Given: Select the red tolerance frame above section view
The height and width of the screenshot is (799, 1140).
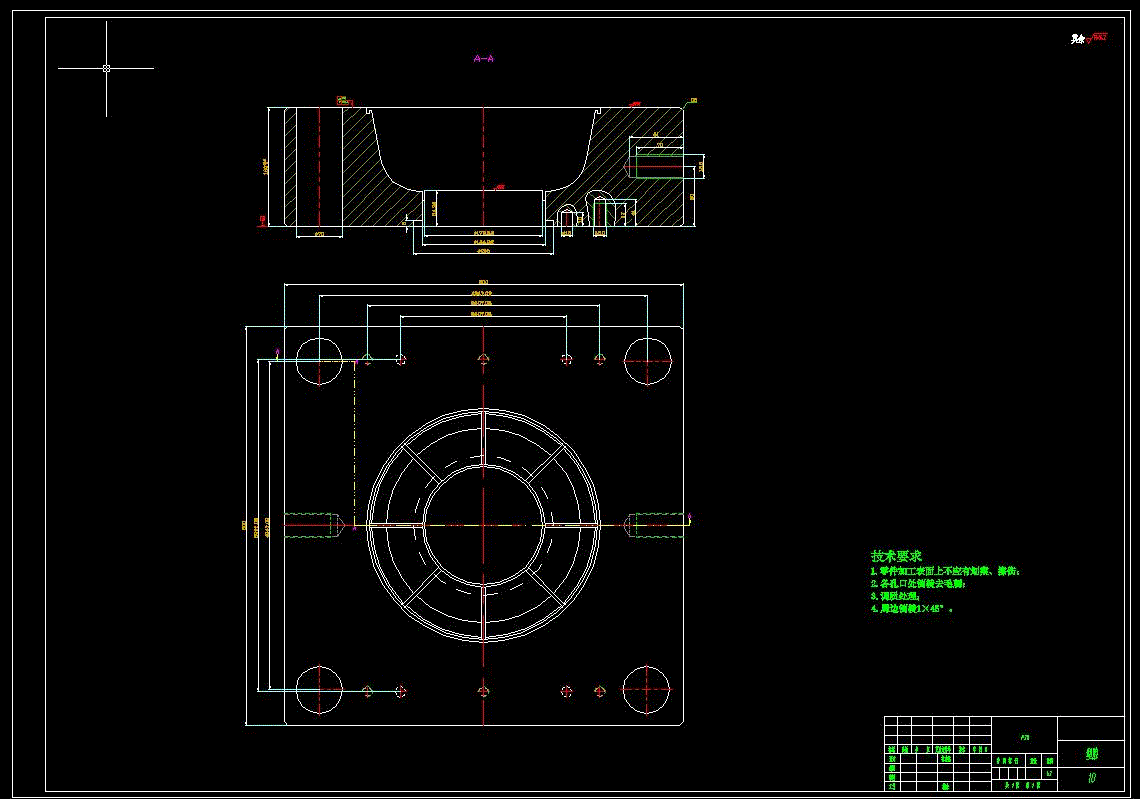Looking at the screenshot, I should click(344, 100).
